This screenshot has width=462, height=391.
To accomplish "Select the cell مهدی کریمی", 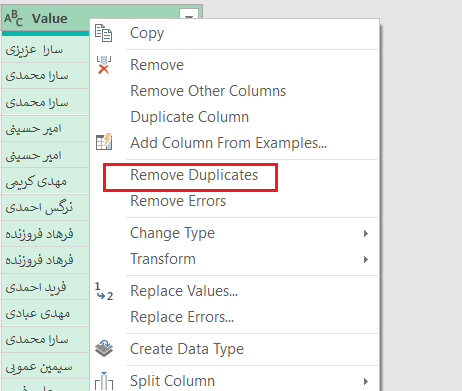I will [x=45, y=181].
